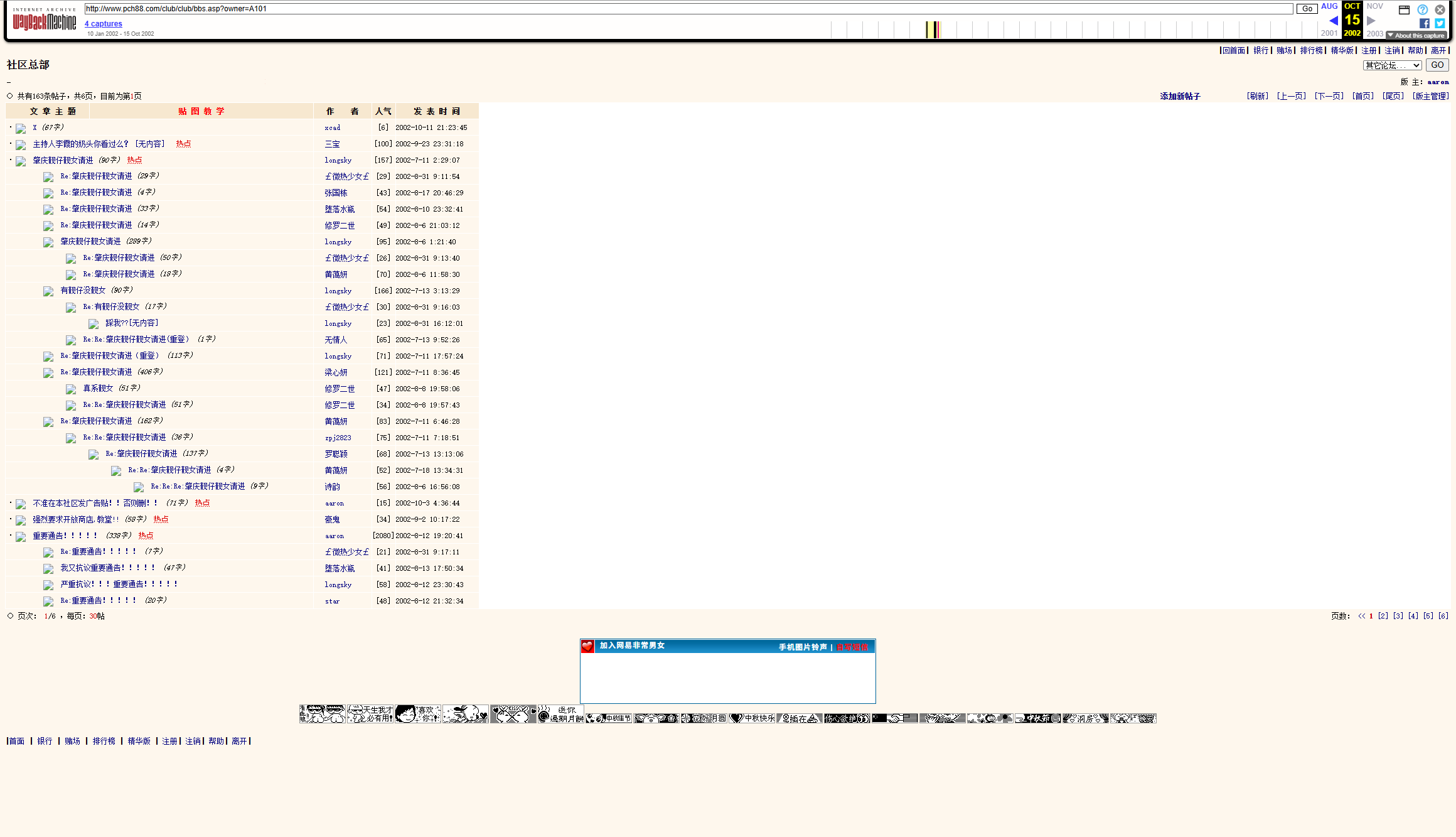The height and width of the screenshot is (837, 1456).
Task: Click 加入网易非常男女 banner heart icon
Action: (x=587, y=646)
